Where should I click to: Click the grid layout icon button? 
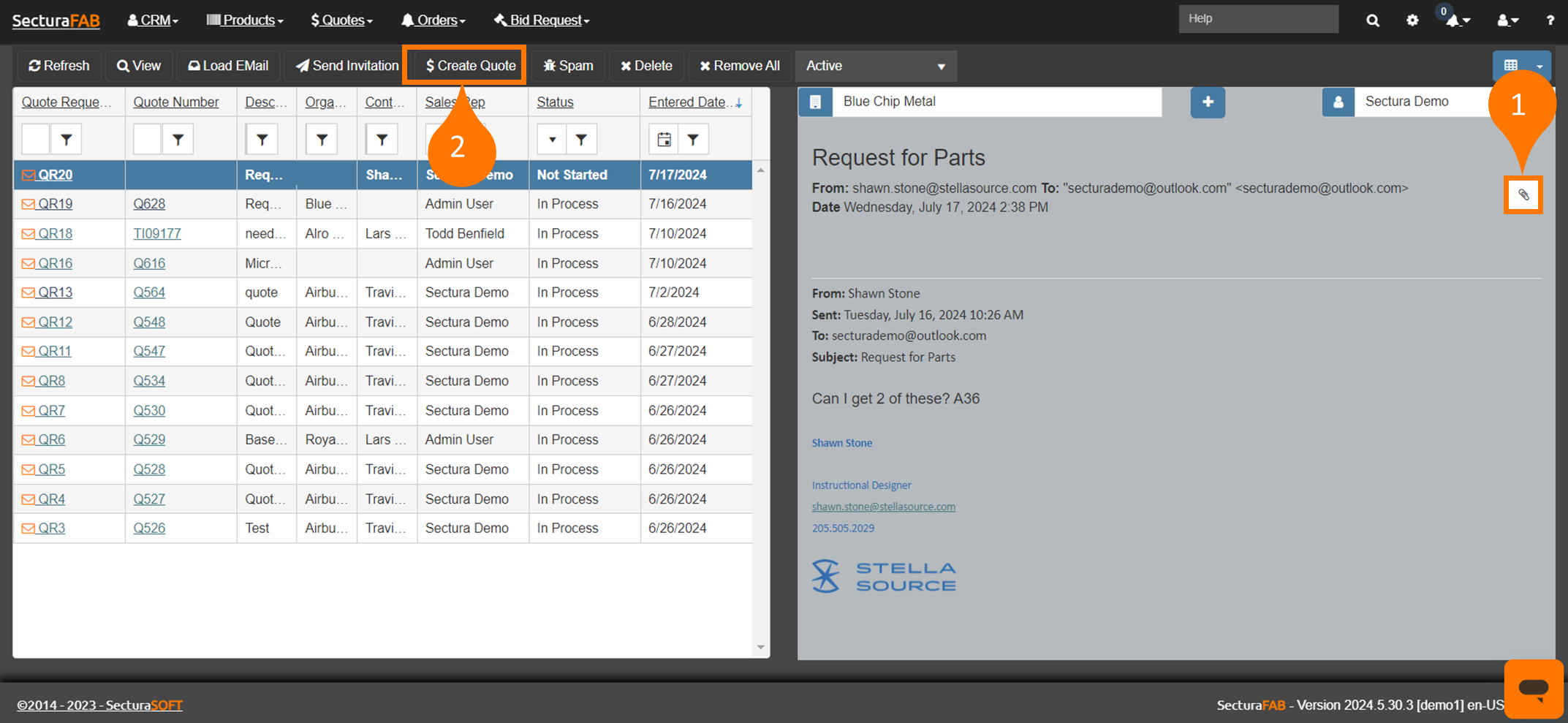coord(1510,66)
